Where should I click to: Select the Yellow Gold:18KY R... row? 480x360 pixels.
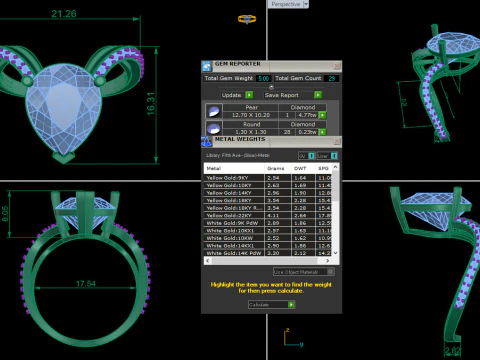click(268, 208)
